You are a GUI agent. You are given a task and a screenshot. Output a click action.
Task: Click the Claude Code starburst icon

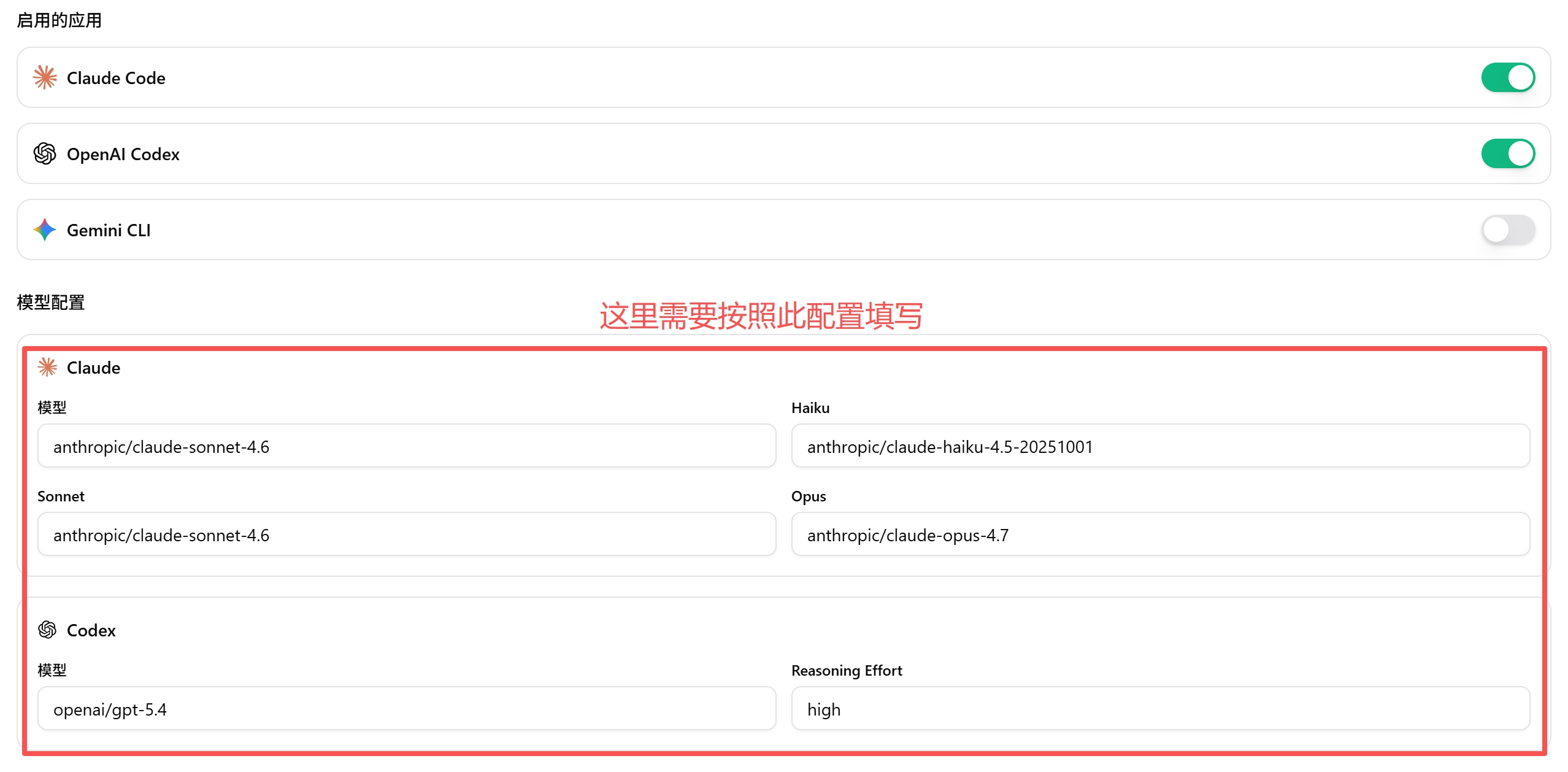(x=45, y=78)
